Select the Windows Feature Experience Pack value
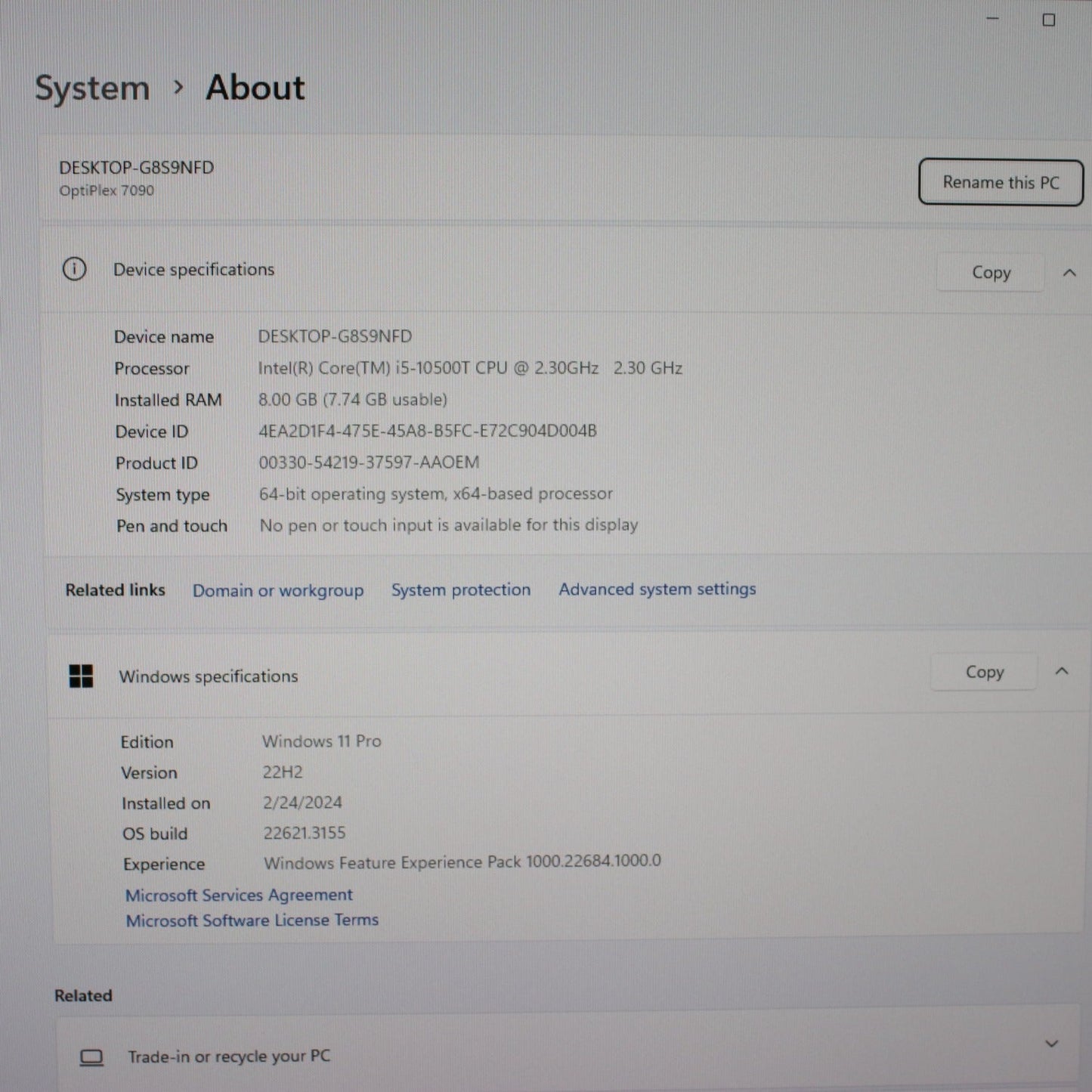 click(462, 862)
